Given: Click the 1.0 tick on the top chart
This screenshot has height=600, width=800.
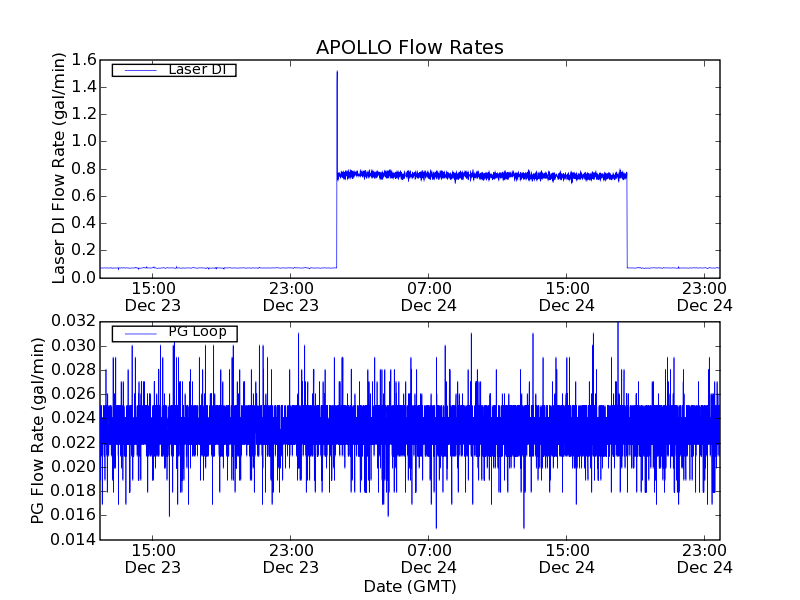Looking at the screenshot, I should point(84,141).
